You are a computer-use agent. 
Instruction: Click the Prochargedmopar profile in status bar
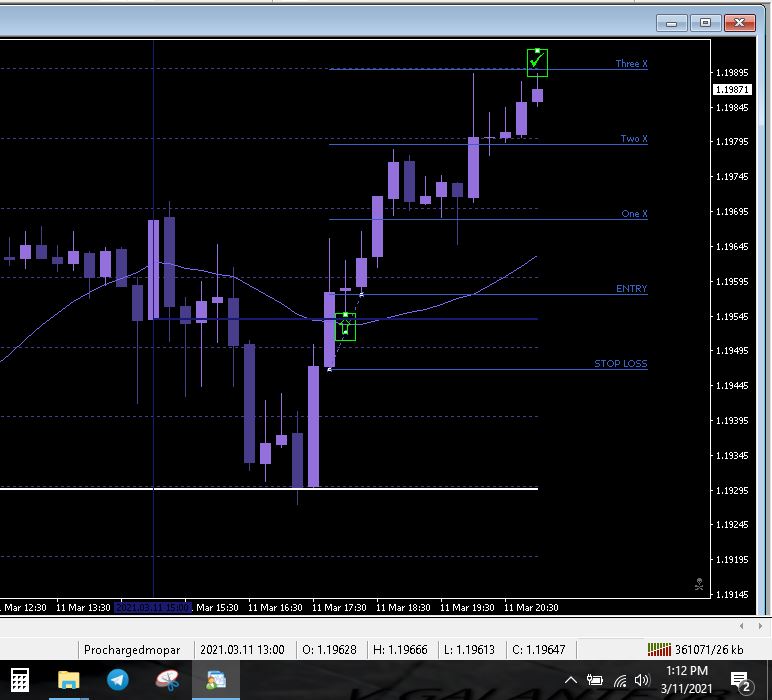(x=132, y=650)
